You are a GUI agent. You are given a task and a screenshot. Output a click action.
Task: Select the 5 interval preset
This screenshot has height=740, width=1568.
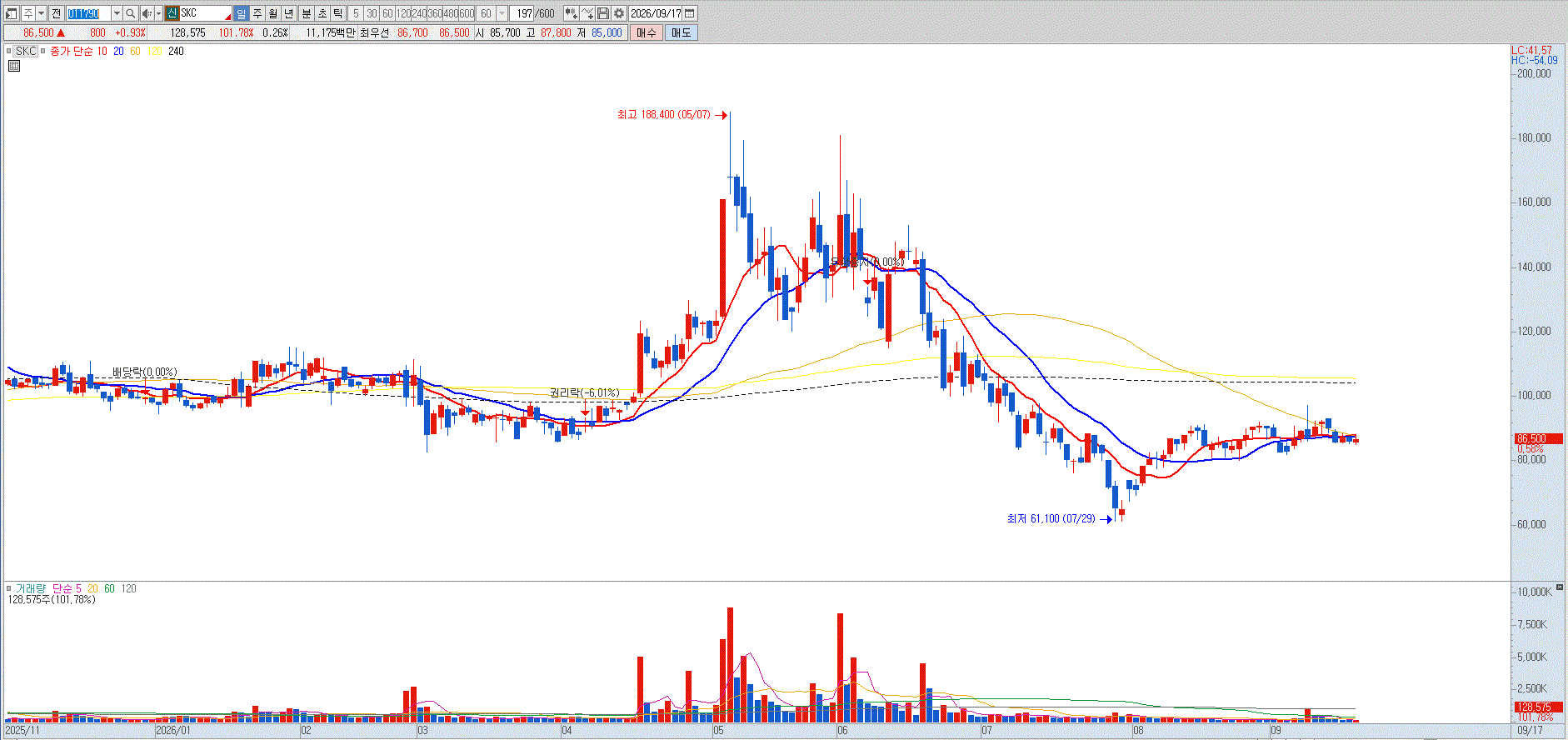(x=356, y=13)
